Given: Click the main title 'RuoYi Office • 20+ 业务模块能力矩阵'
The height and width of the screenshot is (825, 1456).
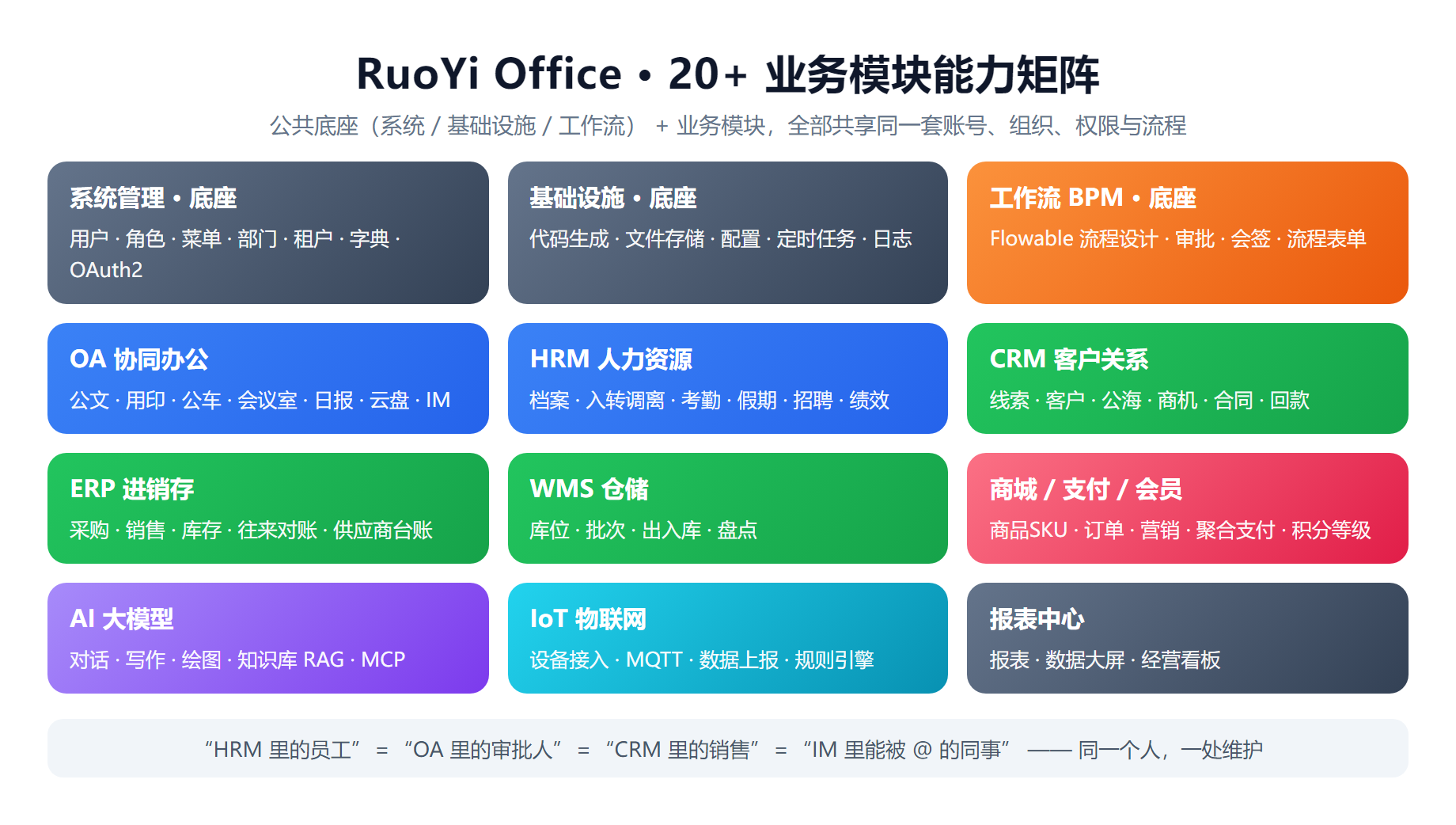Looking at the screenshot, I should pyautogui.click(x=727, y=74).
